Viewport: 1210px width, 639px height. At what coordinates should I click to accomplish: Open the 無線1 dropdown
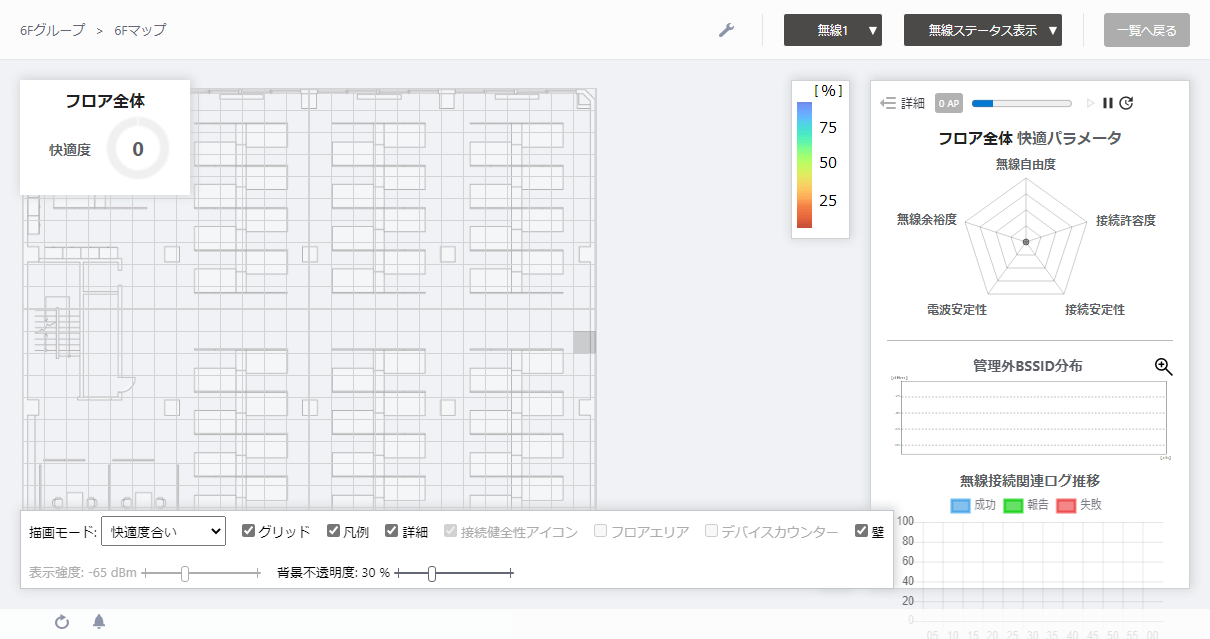click(833, 30)
